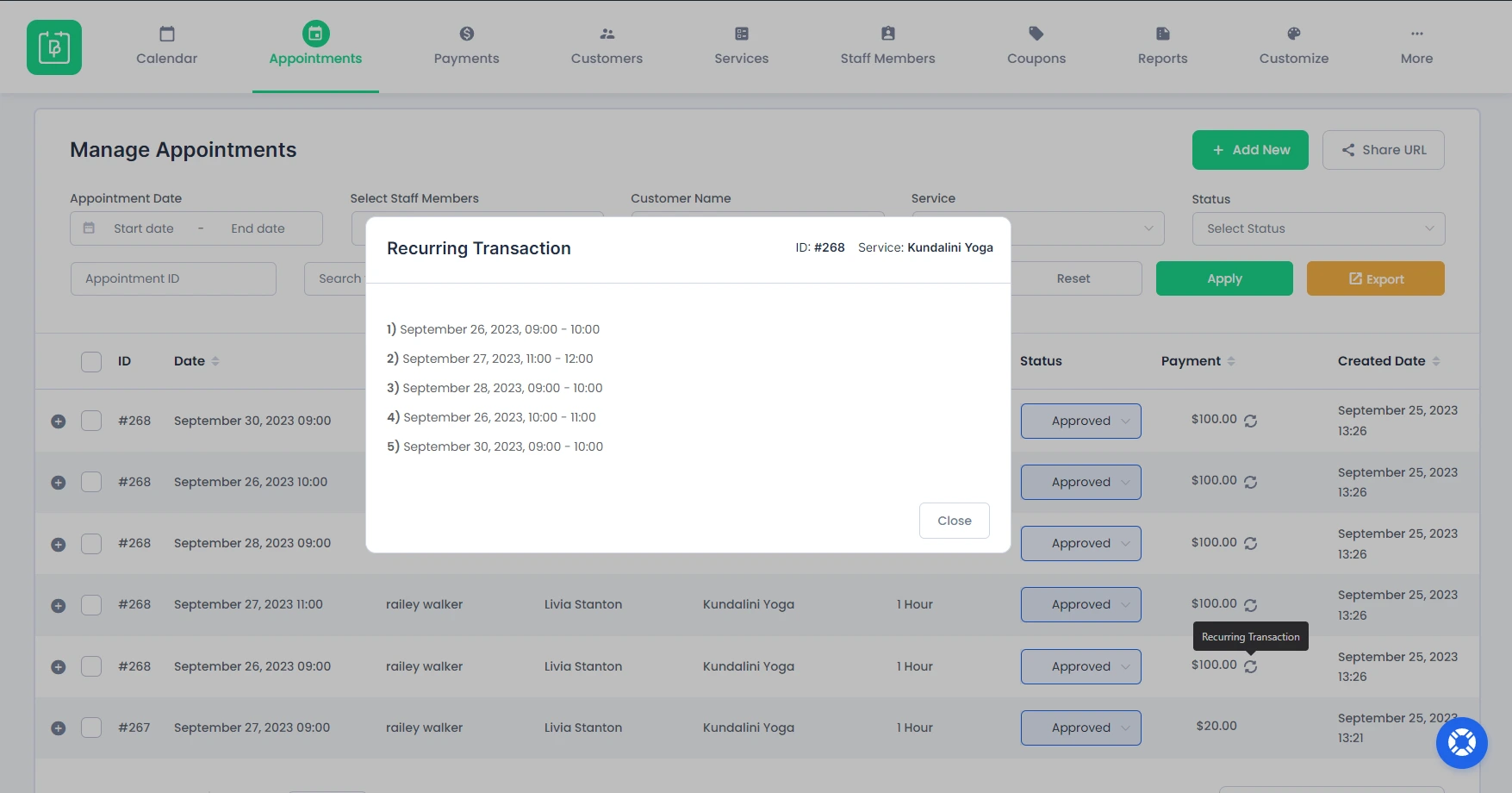Open the Select Status dropdown
The width and height of the screenshot is (1512, 793).
point(1317,228)
